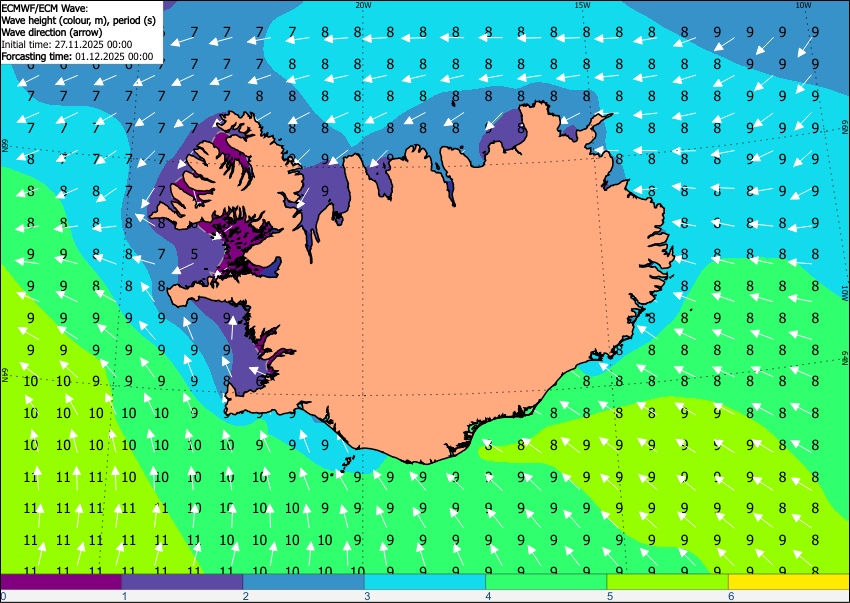The image size is (850, 603).
Task: Click the yellow above-6 m legend swatch
Action: coord(789,581)
